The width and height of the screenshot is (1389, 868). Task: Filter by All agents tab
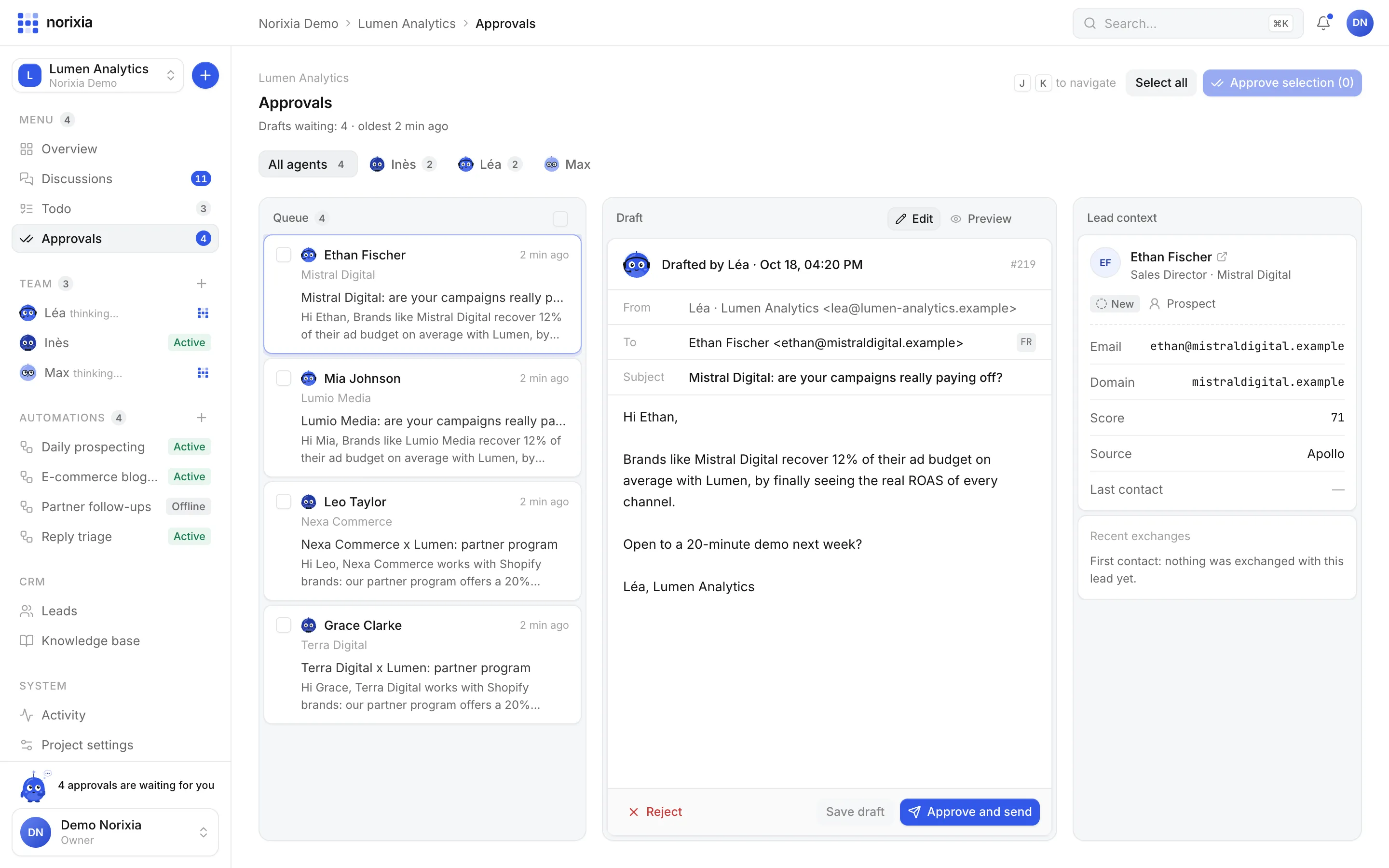pyautogui.click(x=308, y=164)
